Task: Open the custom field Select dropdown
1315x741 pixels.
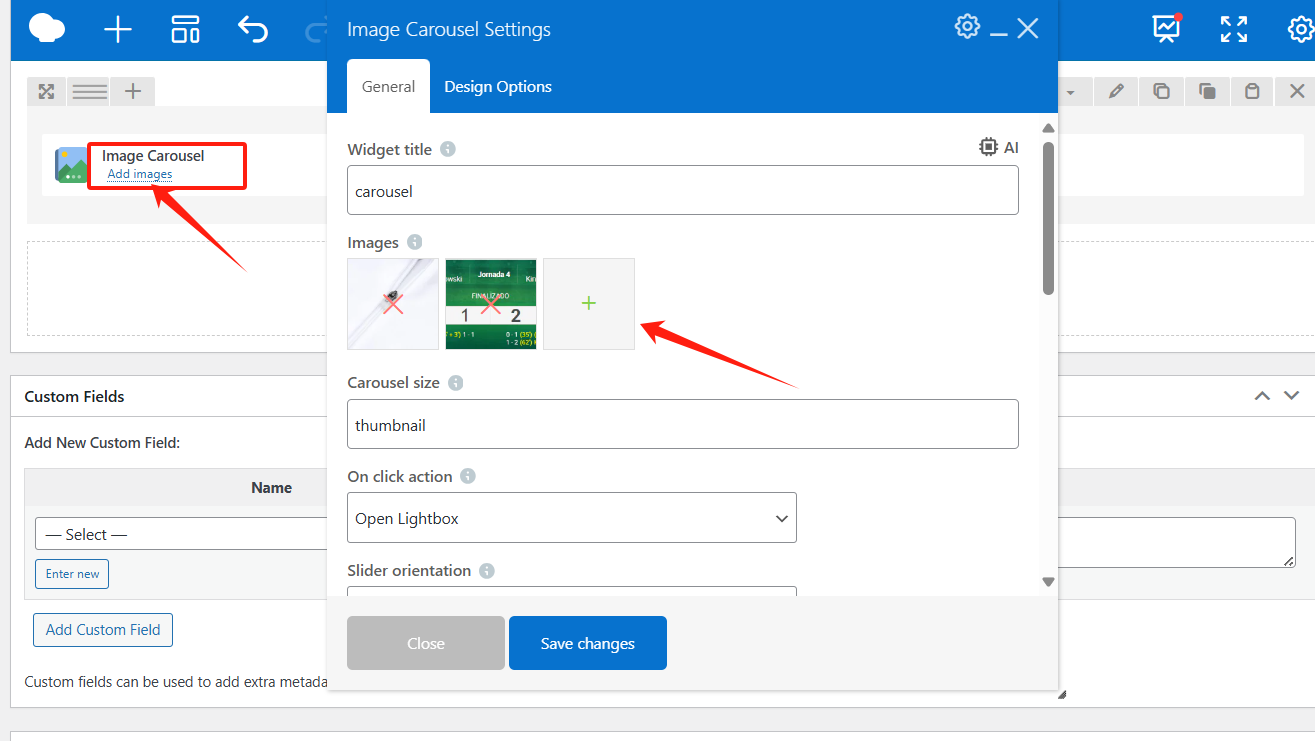Action: (x=180, y=534)
